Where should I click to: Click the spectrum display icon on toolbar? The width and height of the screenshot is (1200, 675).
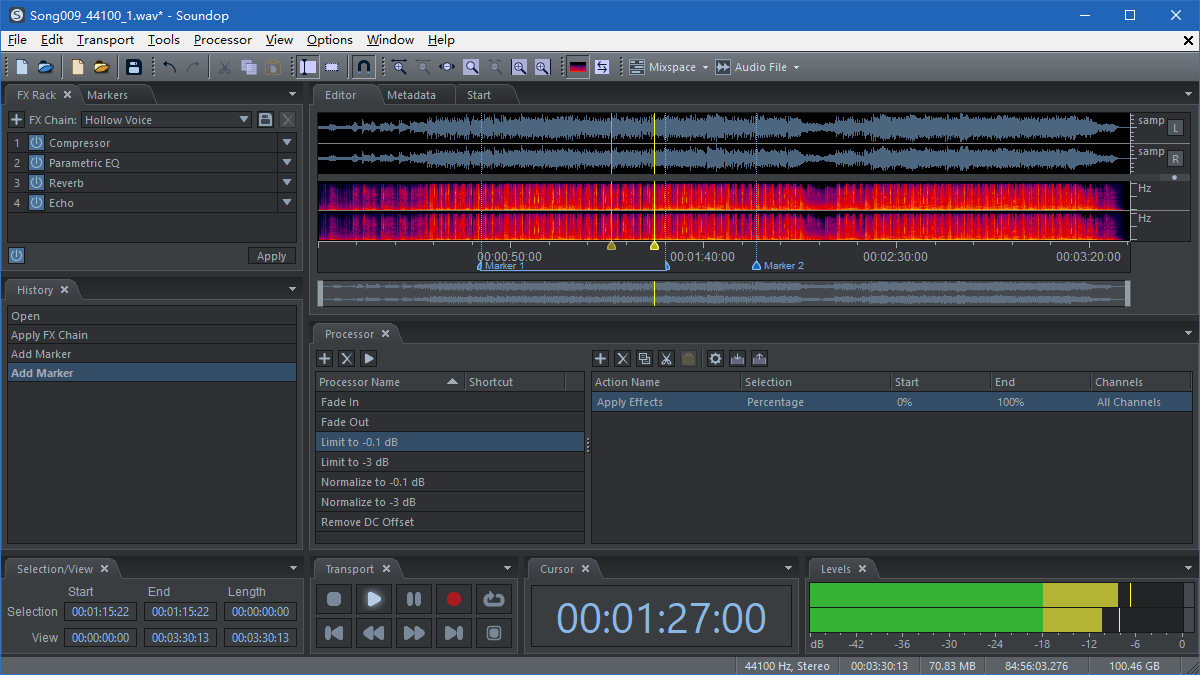tap(577, 66)
